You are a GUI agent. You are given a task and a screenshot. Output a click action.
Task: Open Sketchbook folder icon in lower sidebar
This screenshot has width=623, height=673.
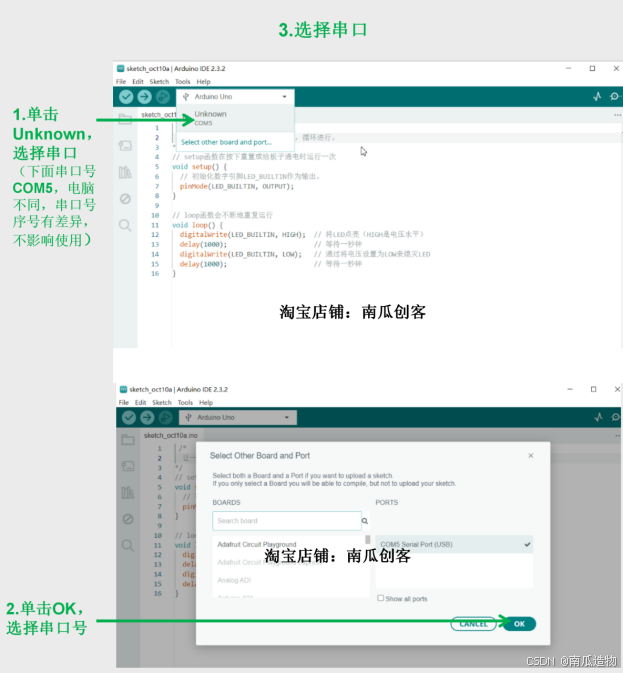[x=128, y=440]
